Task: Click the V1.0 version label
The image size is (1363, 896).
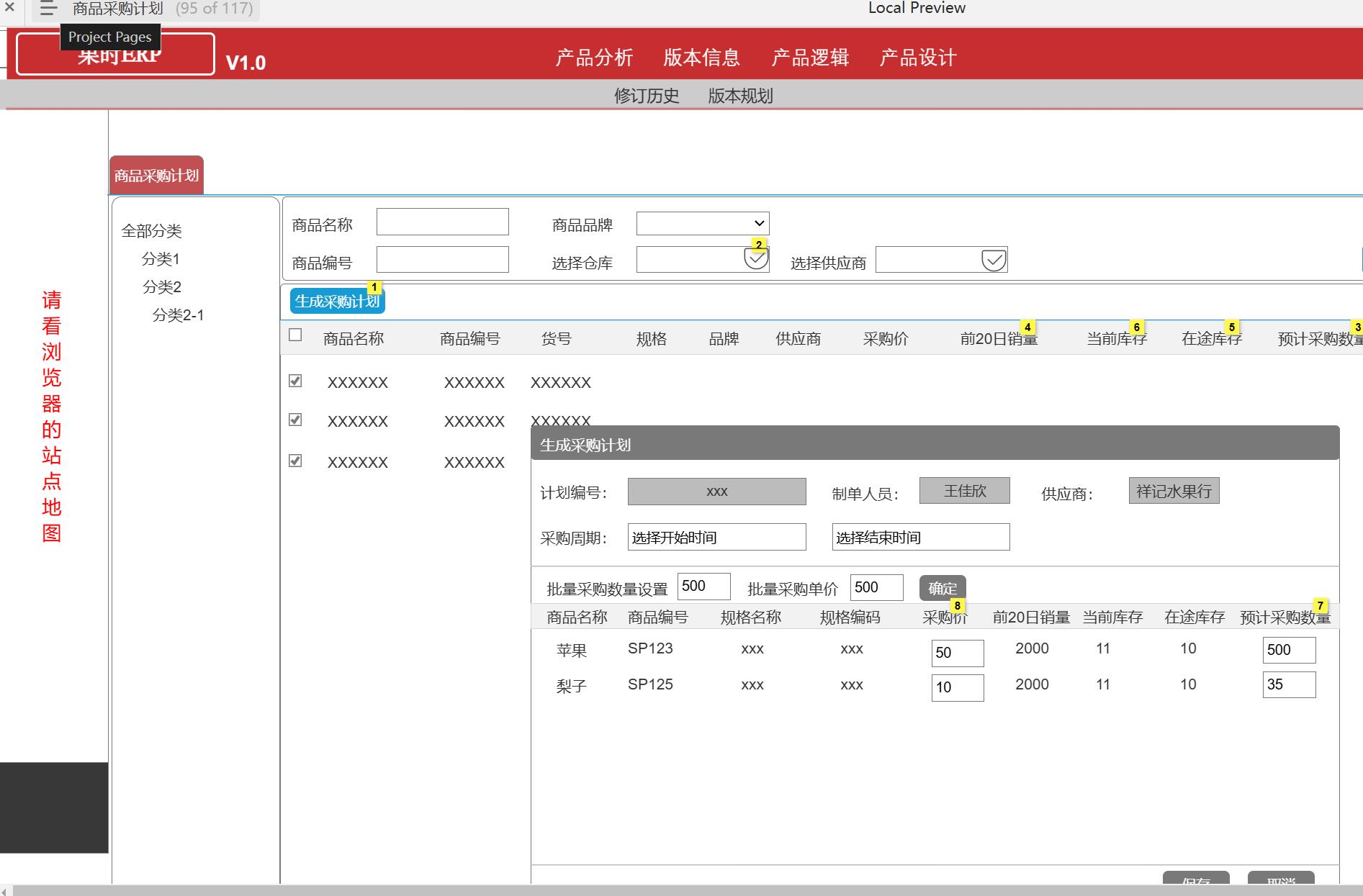Action: click(x=246, y=63)
